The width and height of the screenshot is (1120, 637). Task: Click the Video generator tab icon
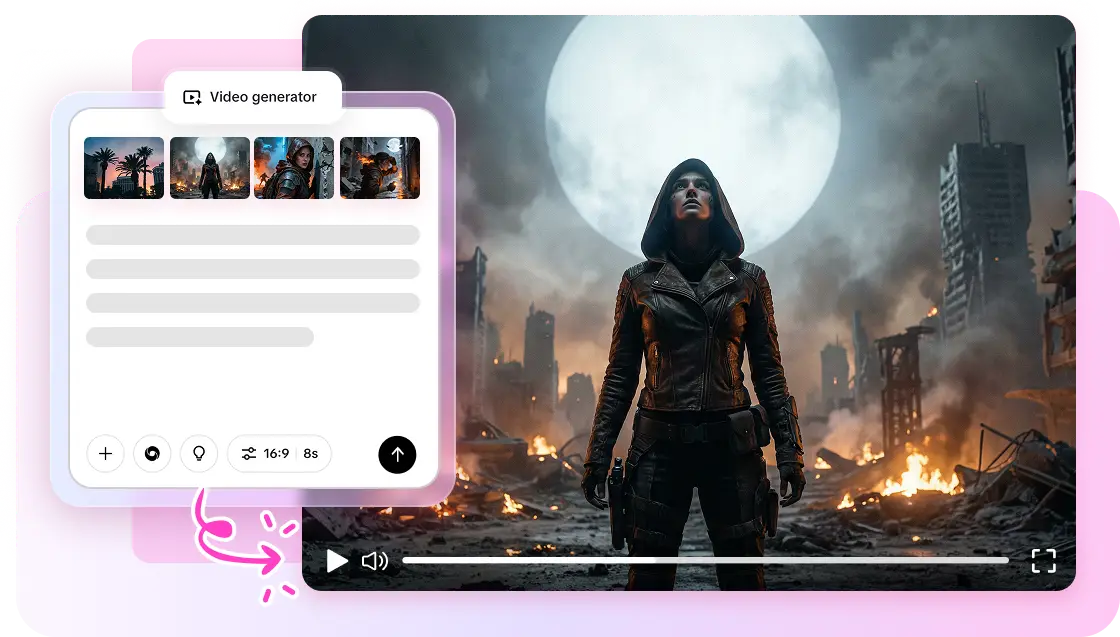point(192,97)
